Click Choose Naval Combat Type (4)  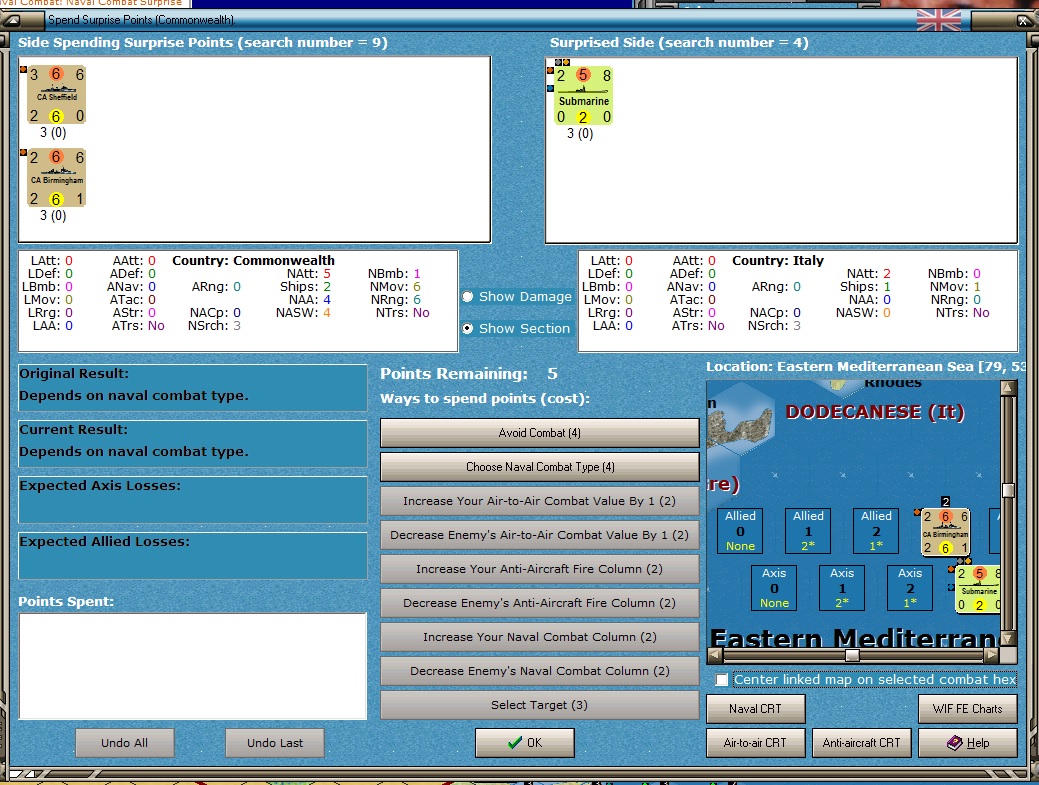click(x=539, y=467)
